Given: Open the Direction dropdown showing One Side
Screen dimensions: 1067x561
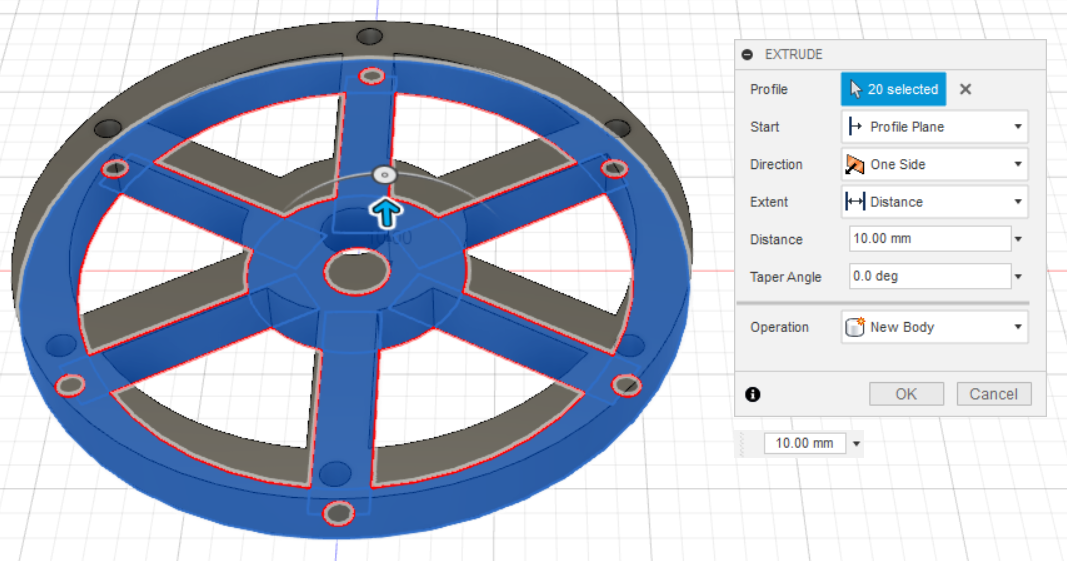Looking at the screenshot, I should (x=934, y=164).
